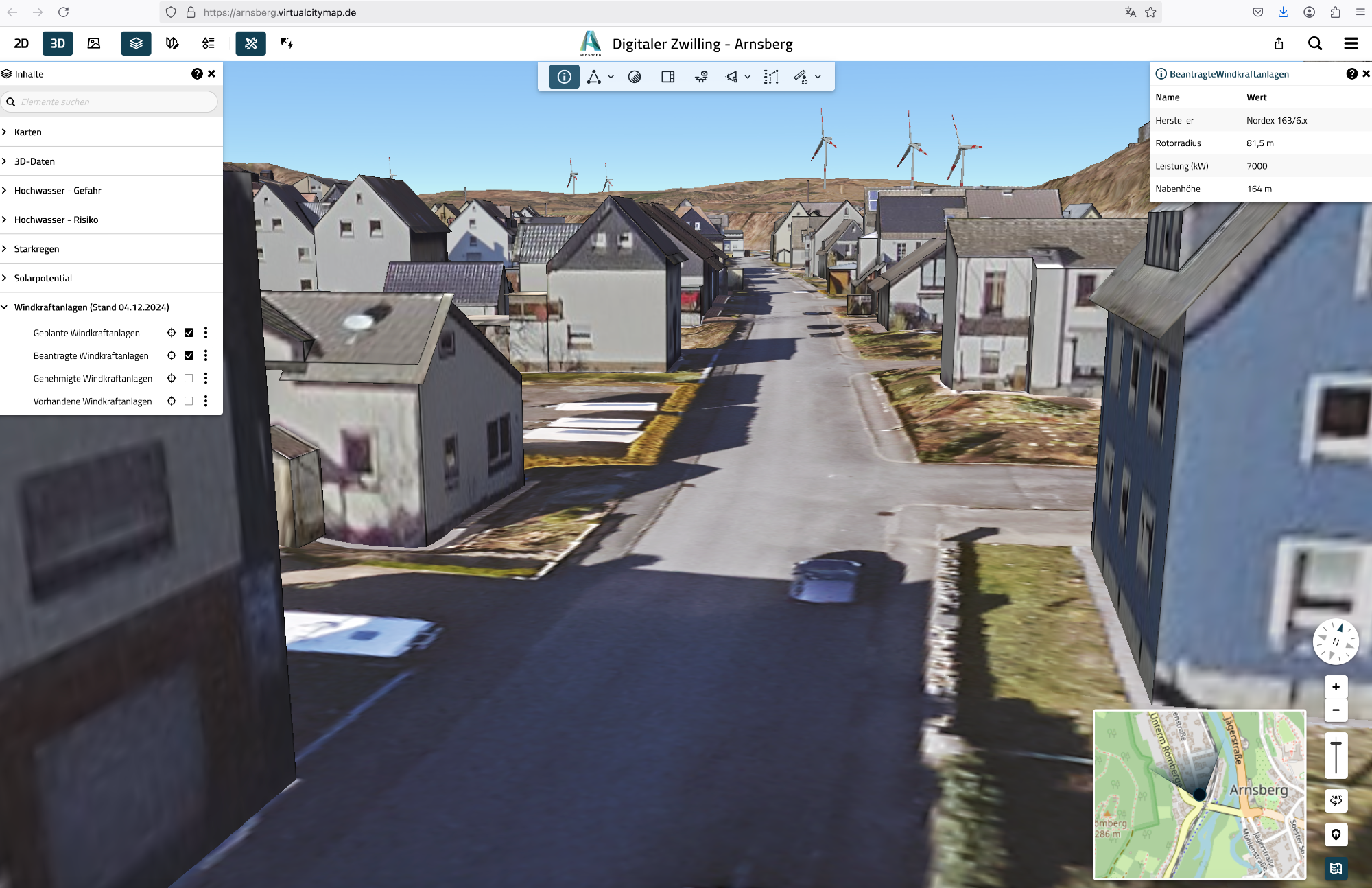Enable Vorhandene Windkraftanlagen layer

(x=189, y=401)
